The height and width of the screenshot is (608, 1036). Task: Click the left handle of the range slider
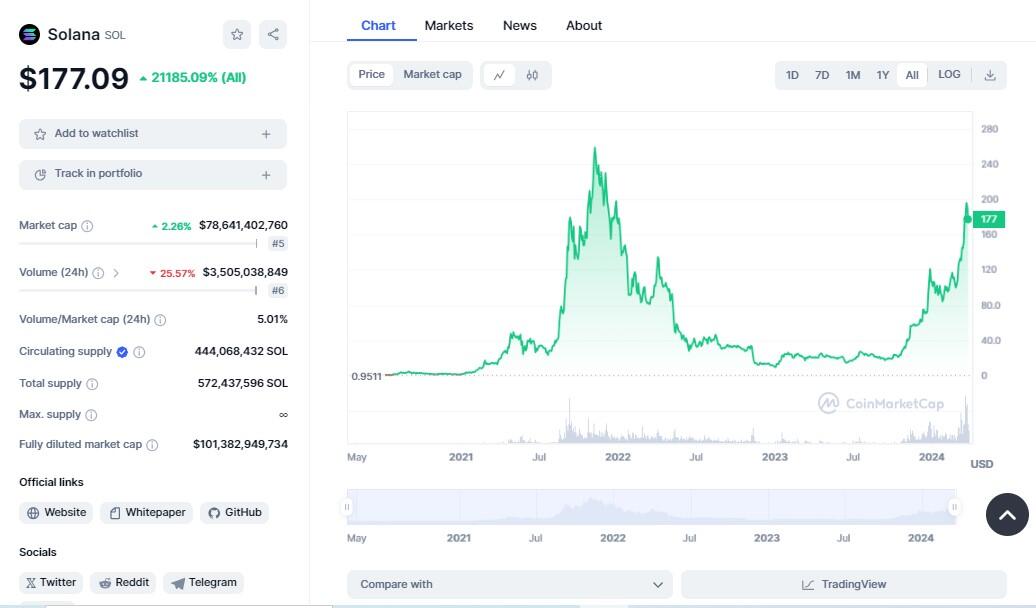(347, 507)
